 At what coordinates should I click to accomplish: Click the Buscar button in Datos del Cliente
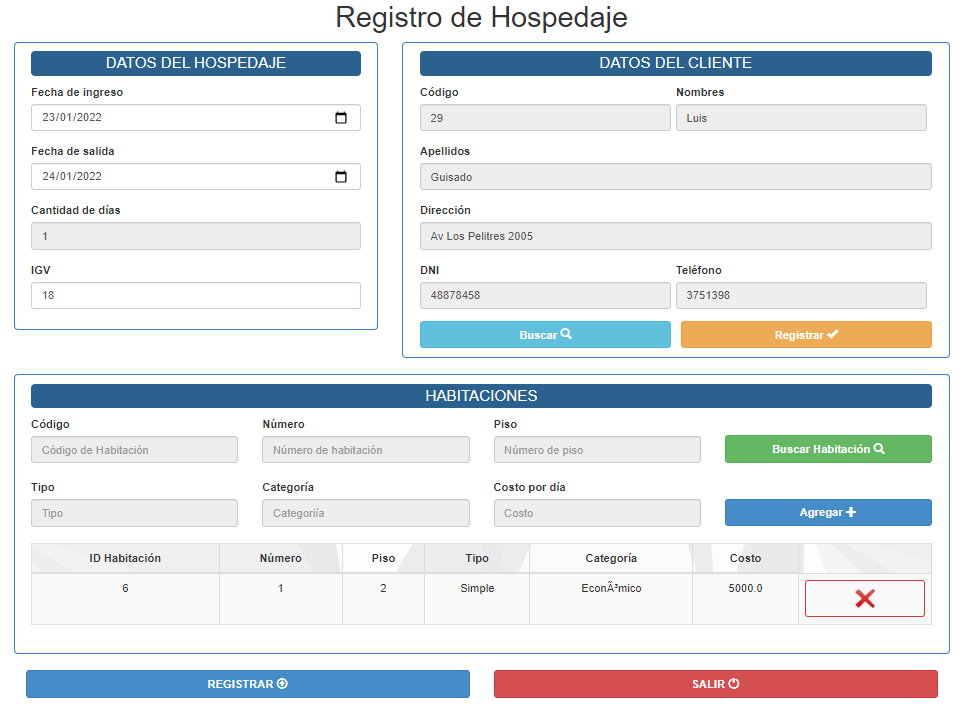pyautogui.click(x=545, y=334)
